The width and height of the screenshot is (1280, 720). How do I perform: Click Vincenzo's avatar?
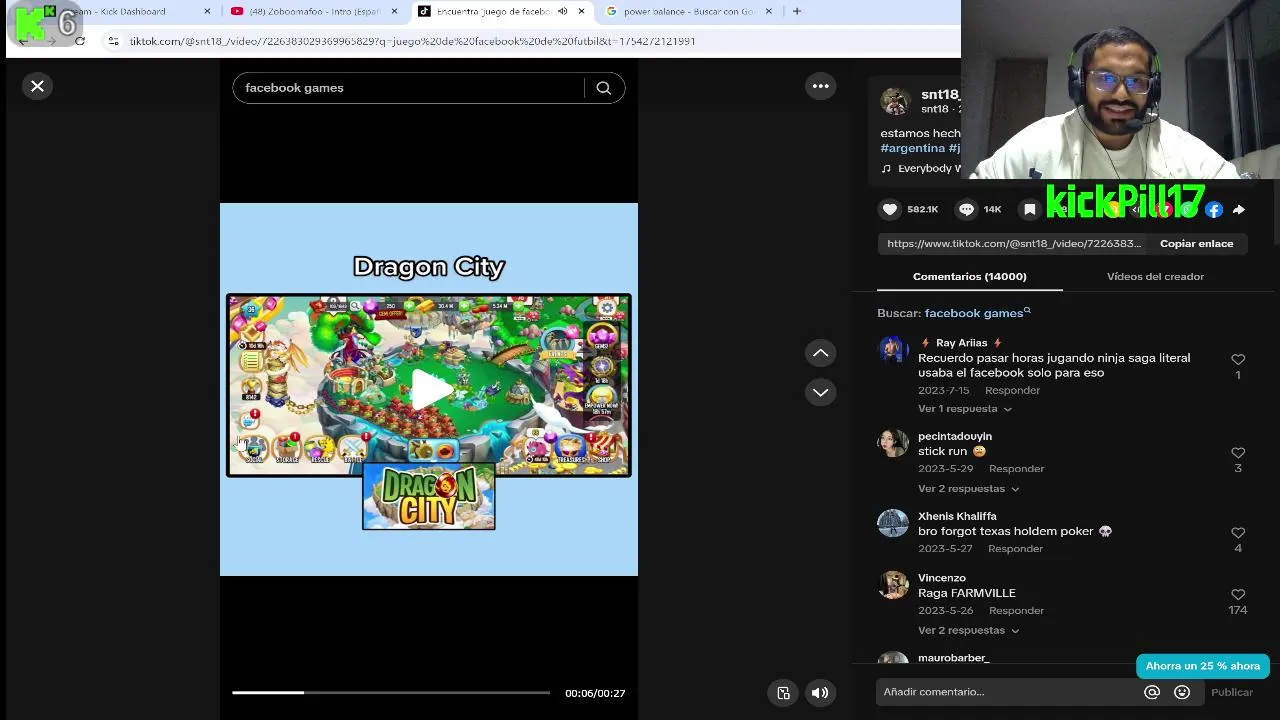893,585
